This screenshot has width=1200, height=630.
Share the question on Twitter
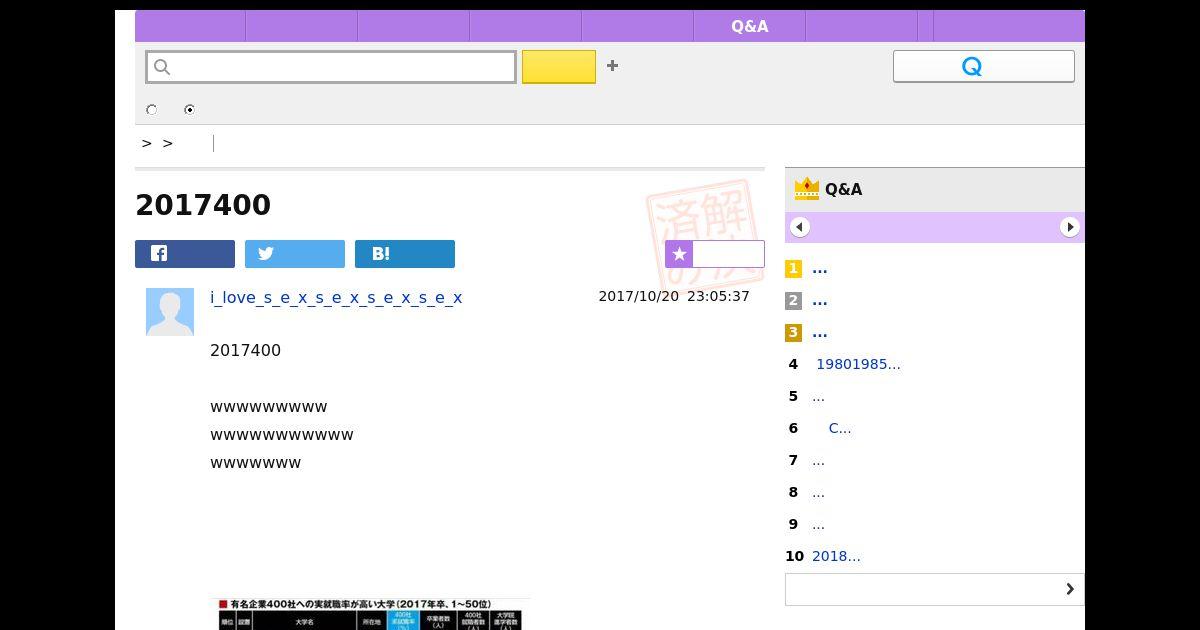click(x=295, y=254)
